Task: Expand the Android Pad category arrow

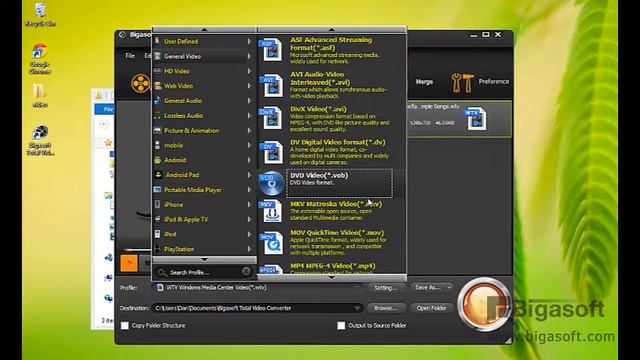Action: [x=249, y=175]
